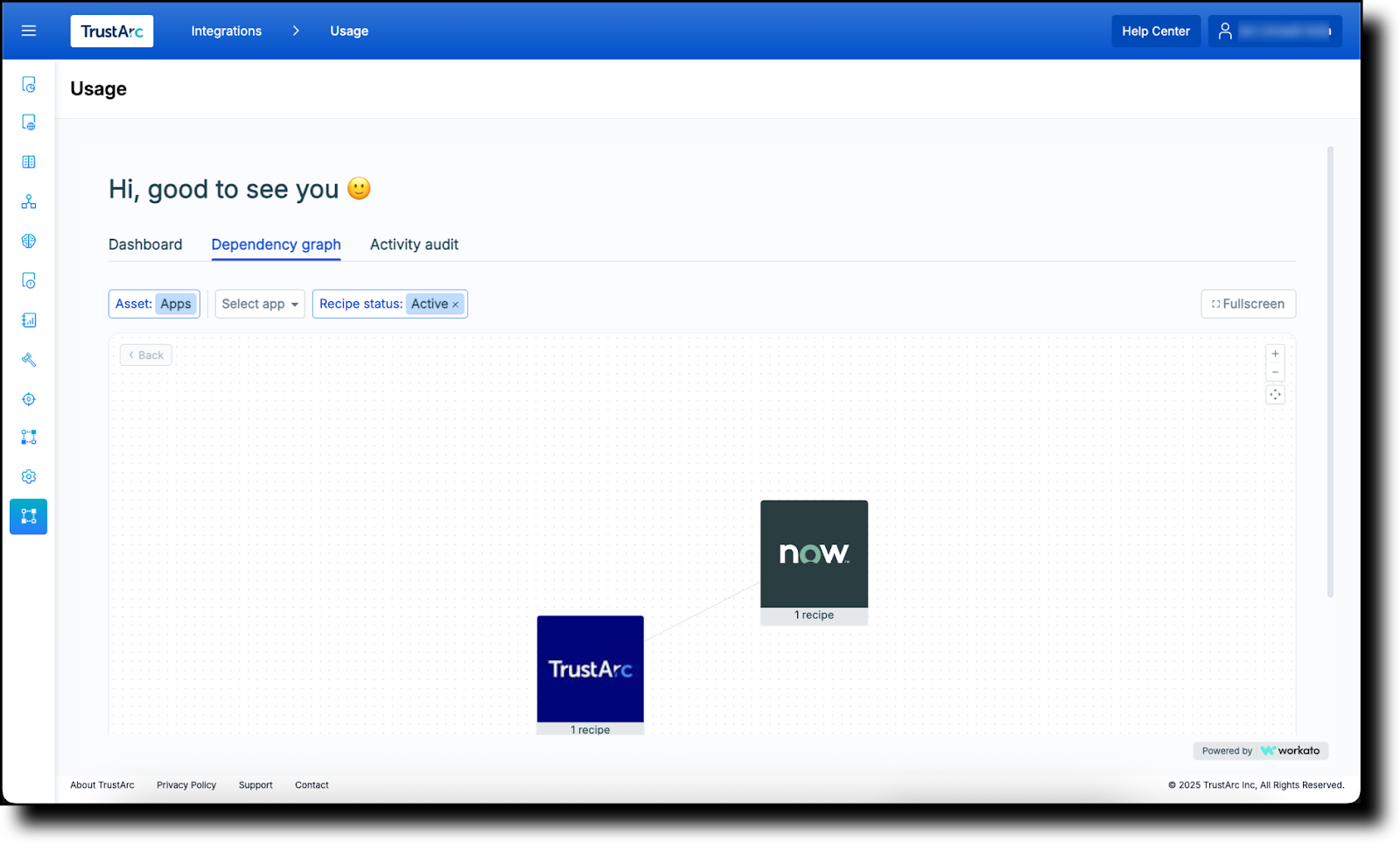This screenshot has width=1400, height=843.
Task: Click the brain icon in sidebar
Action: coord(29,242)
